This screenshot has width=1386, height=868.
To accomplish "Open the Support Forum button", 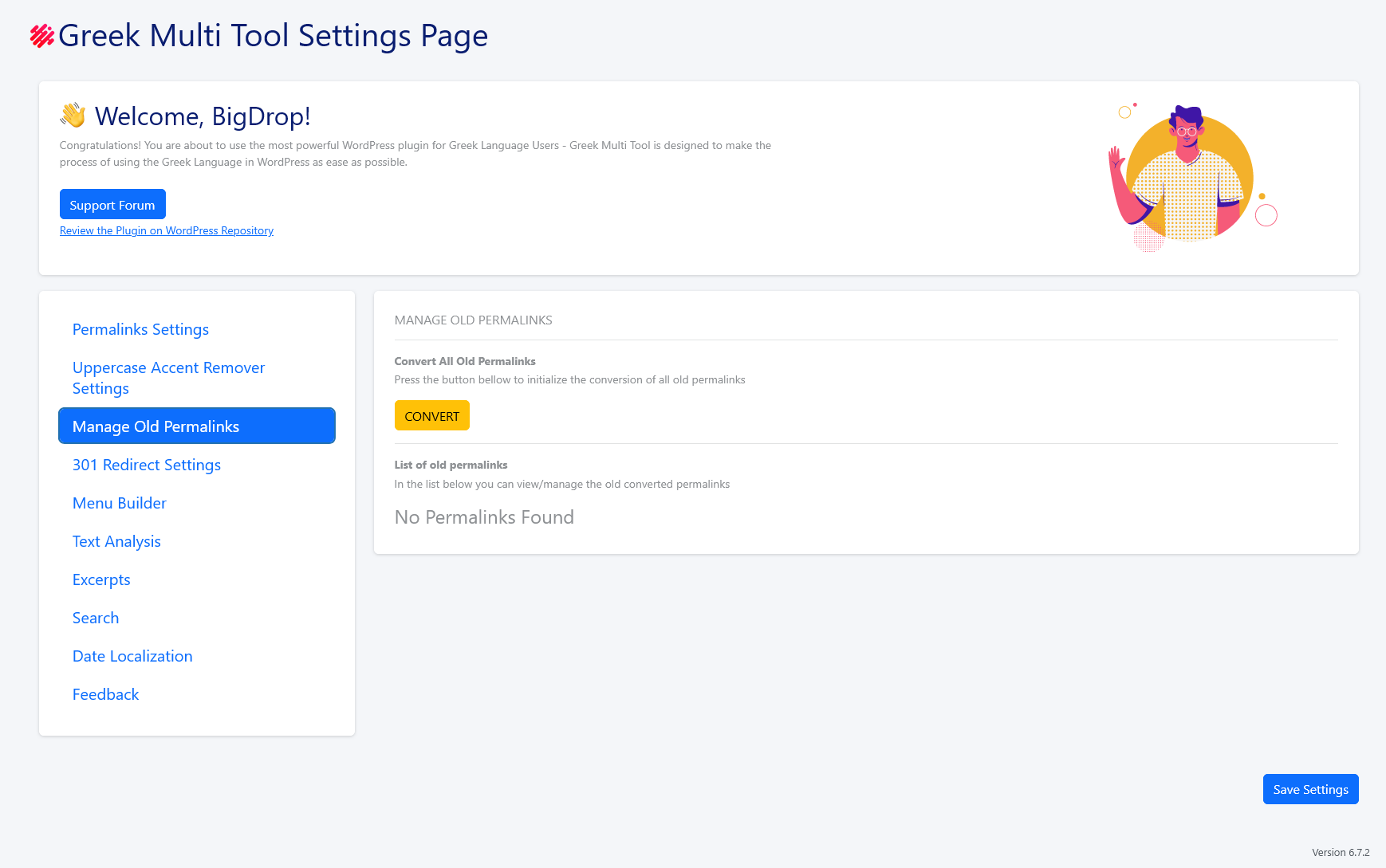I will click(x=112, y=205).
